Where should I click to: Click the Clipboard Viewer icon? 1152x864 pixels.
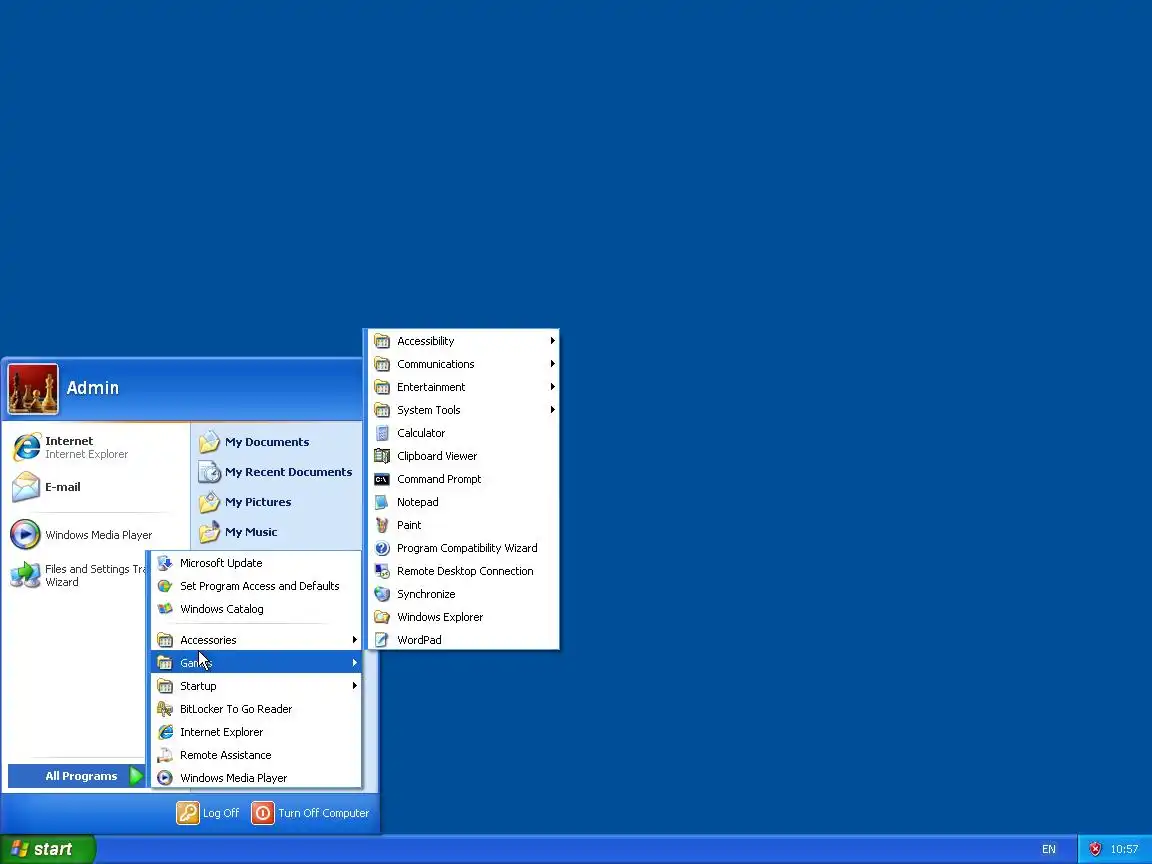click(382, 456)
